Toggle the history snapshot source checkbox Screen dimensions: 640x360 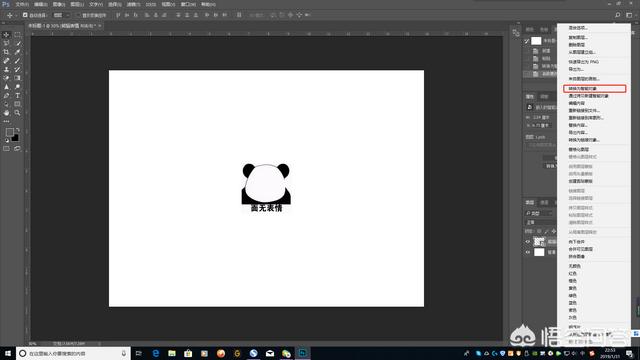(527, 41)
